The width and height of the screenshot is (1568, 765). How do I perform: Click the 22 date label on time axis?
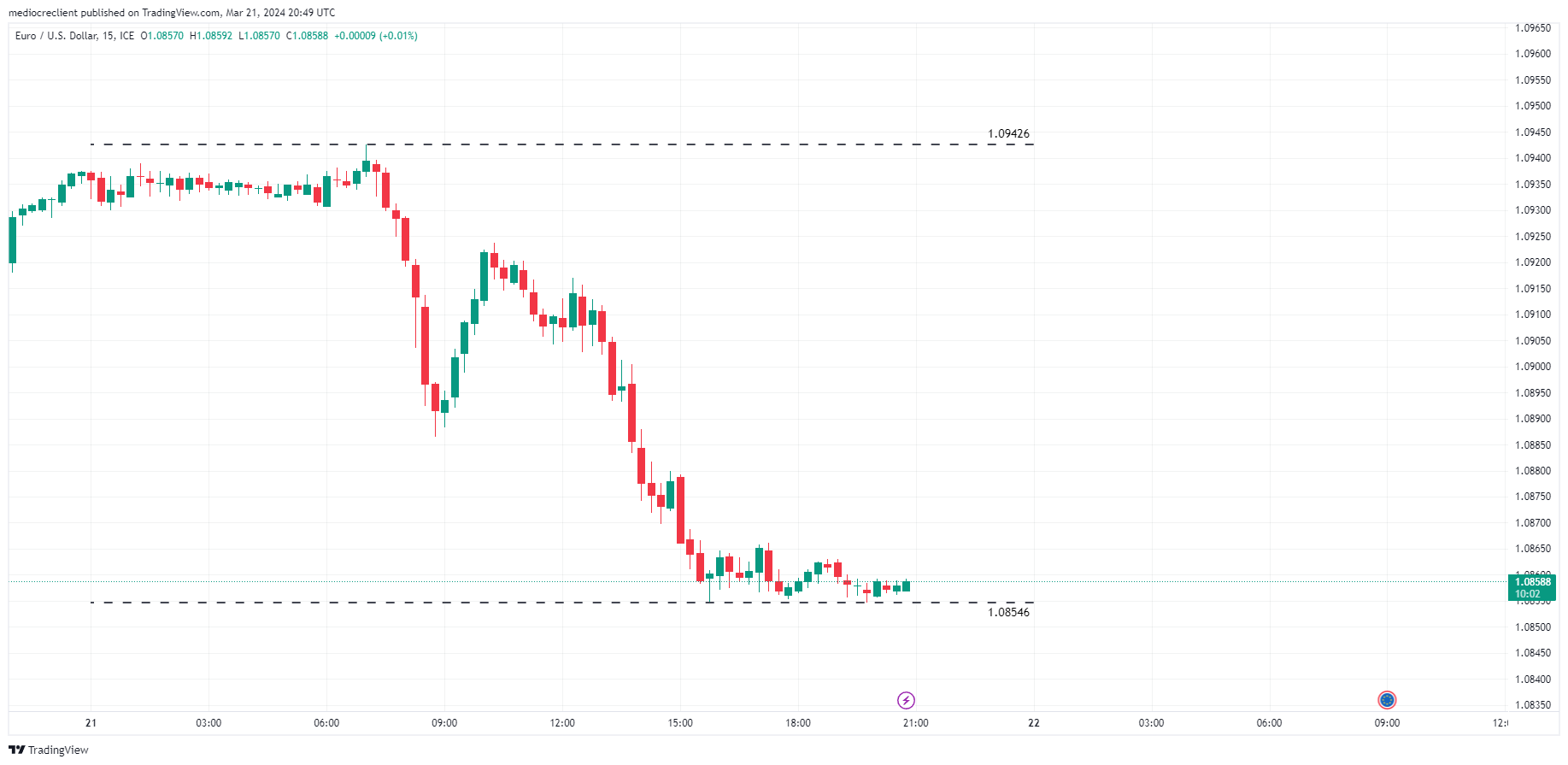click(x=1034, y=723)
